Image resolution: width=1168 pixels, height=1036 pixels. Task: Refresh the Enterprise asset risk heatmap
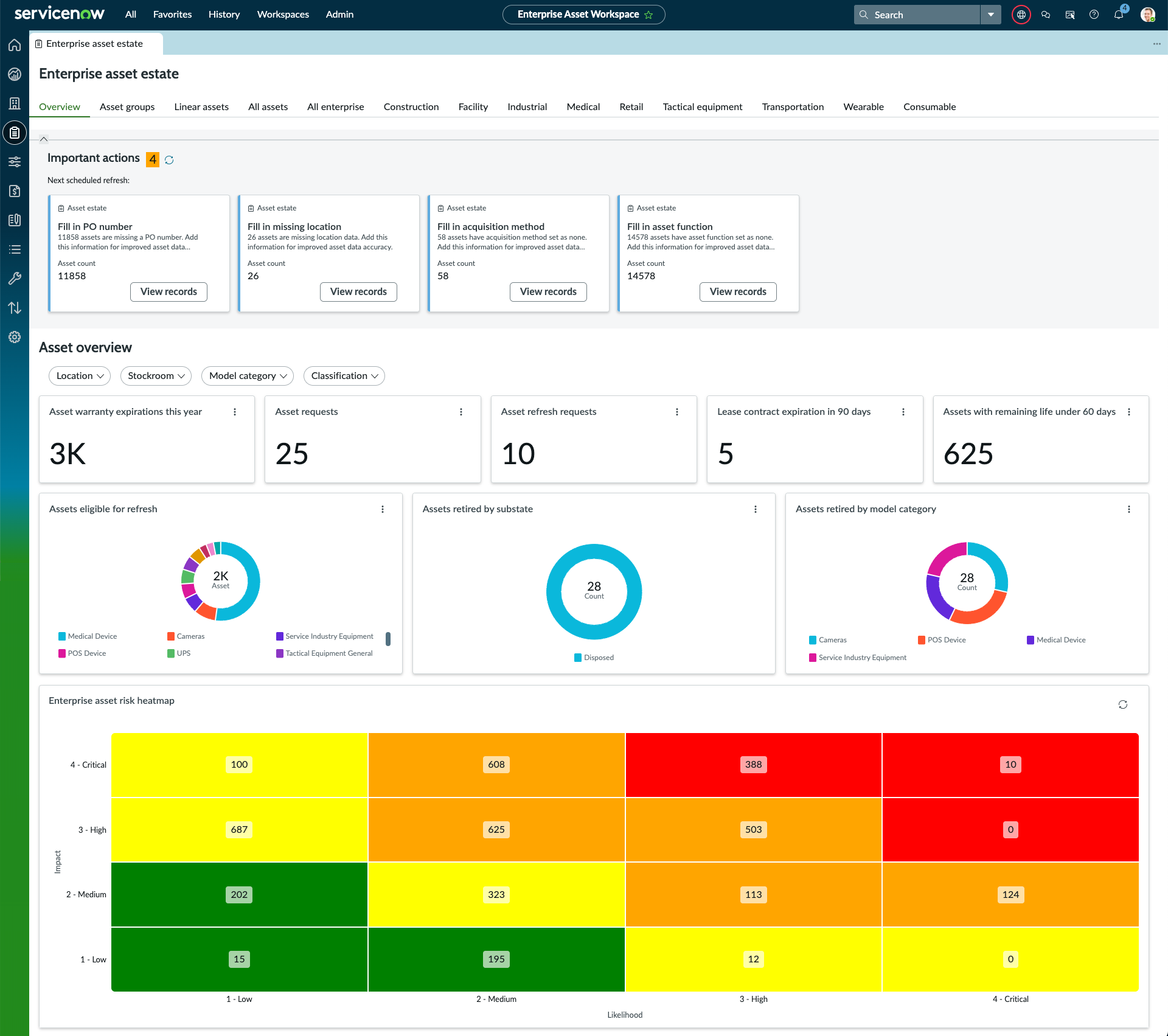(1123, 704)
